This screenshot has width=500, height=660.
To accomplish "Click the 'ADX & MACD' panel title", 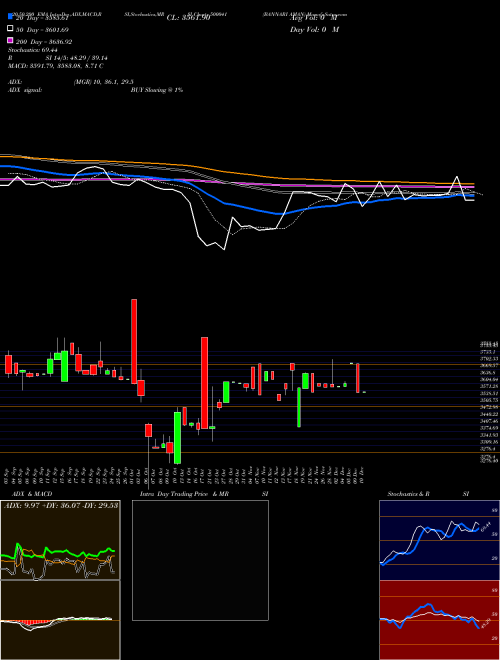I will pyautogui.click(x=32, y=494).
